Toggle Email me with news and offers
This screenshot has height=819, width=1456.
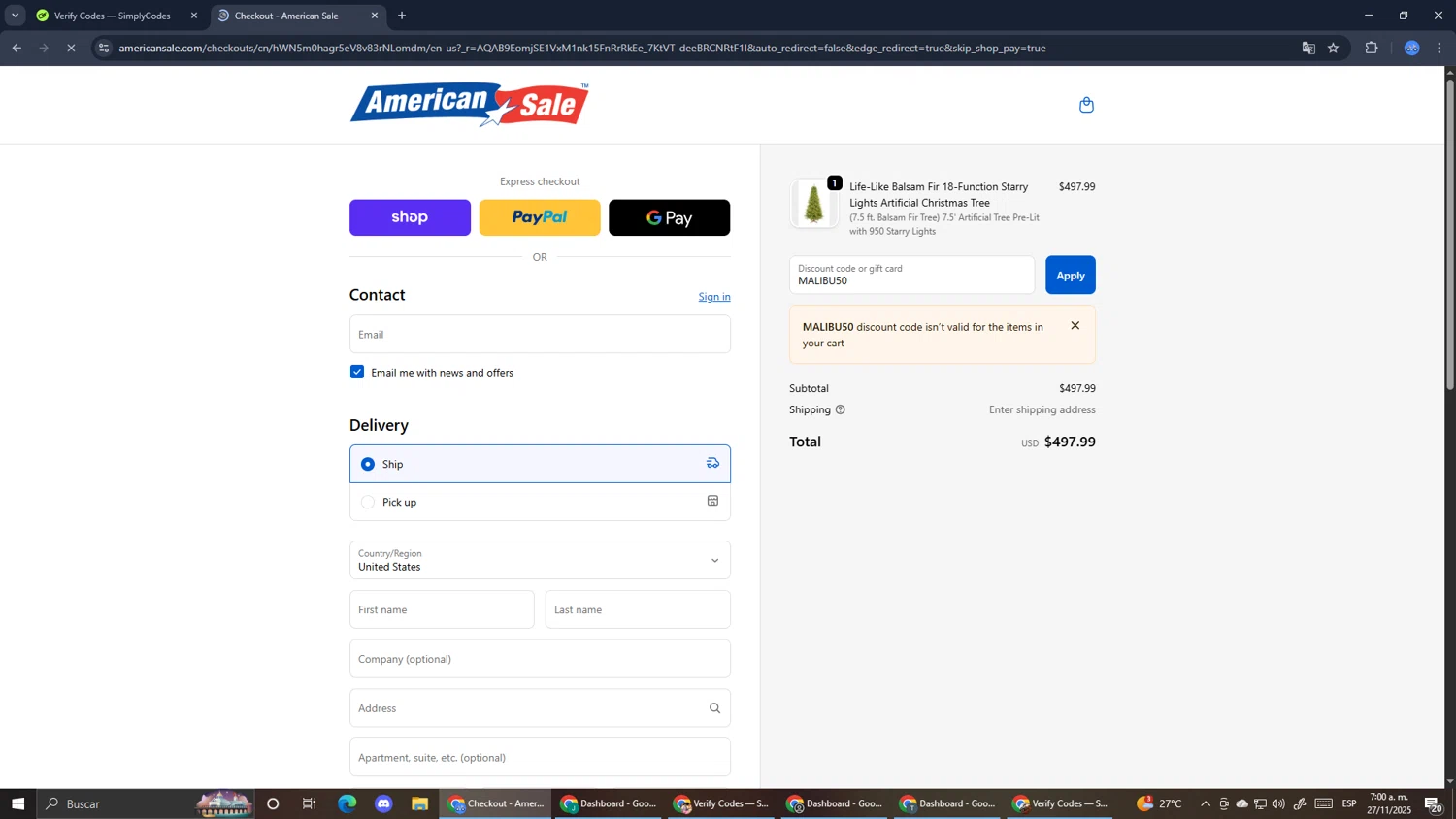[357, 372]
